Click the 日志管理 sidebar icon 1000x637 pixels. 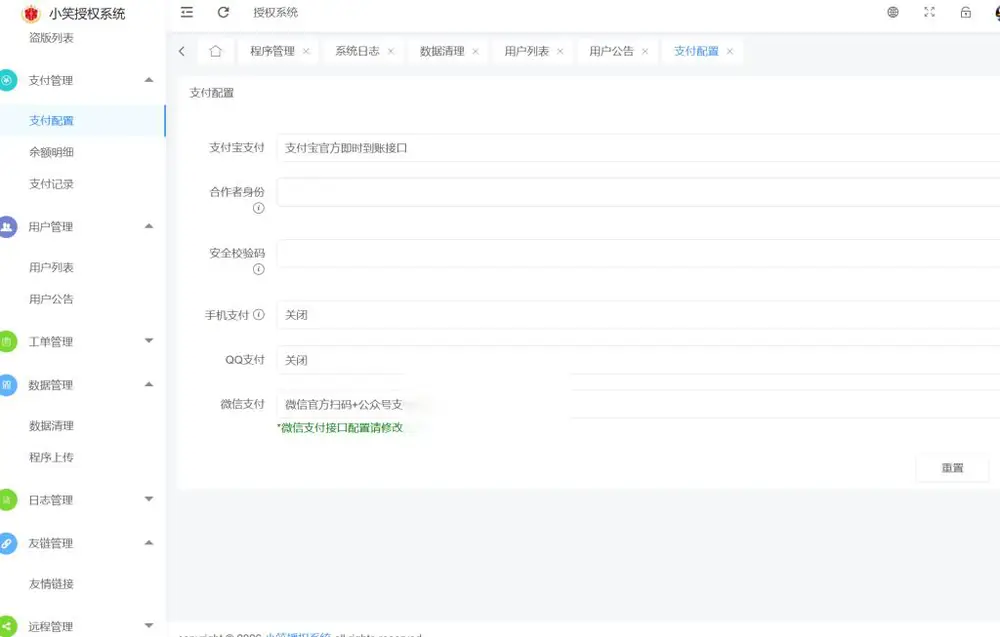[x=7, y=499]
